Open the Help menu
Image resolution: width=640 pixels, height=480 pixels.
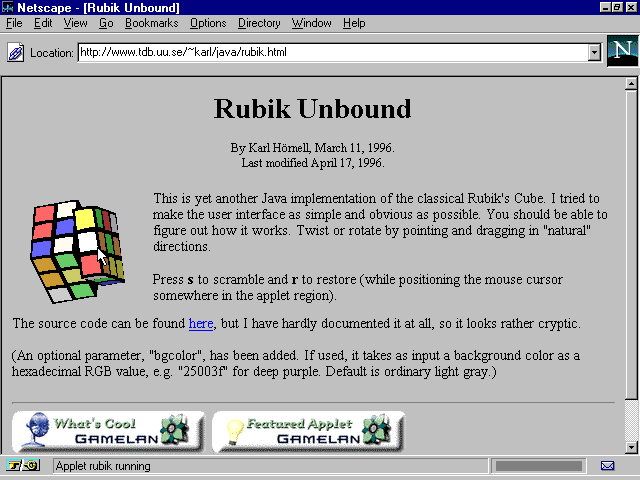[354, 23]
